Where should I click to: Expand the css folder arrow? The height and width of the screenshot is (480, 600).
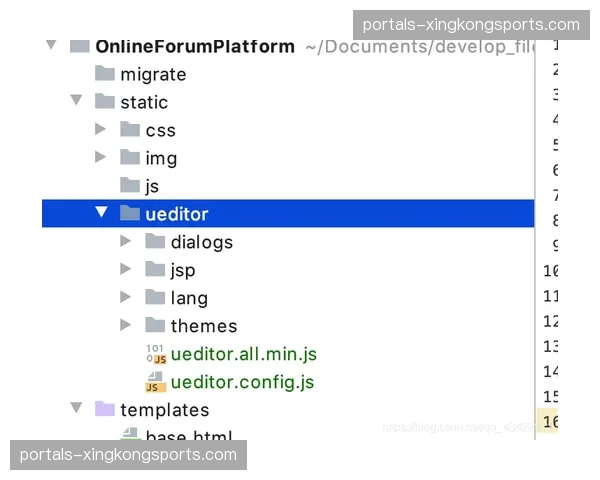pos(100,130)
